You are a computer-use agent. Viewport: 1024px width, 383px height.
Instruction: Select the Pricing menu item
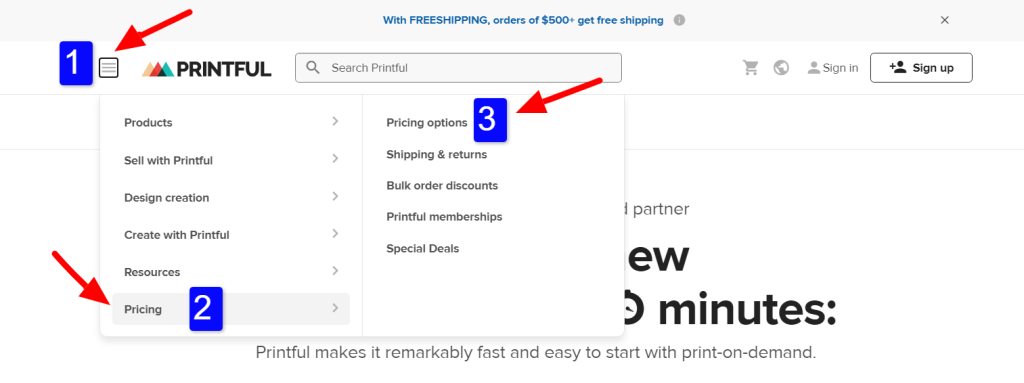coord(231,309)
